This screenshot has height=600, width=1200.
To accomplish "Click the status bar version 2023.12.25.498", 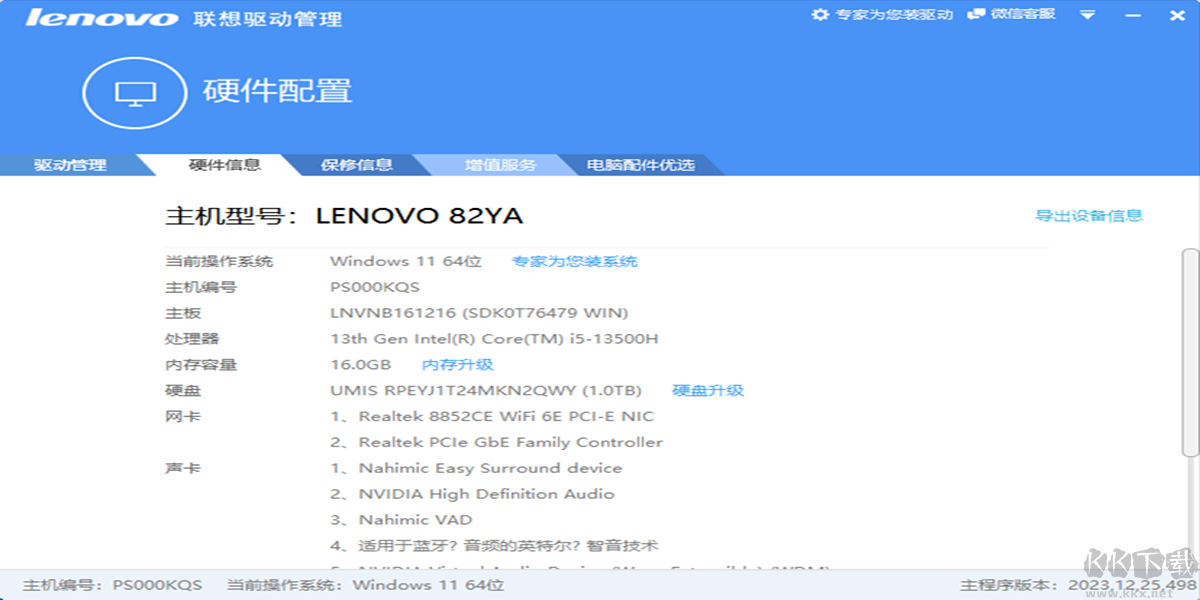I will [x=1079, y=585].
